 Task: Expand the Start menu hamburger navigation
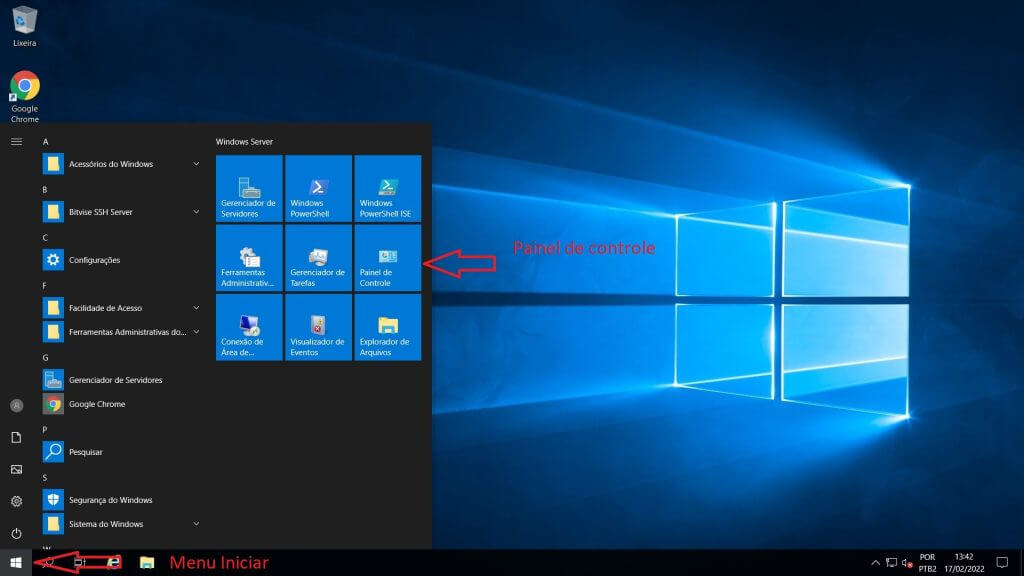16,142
